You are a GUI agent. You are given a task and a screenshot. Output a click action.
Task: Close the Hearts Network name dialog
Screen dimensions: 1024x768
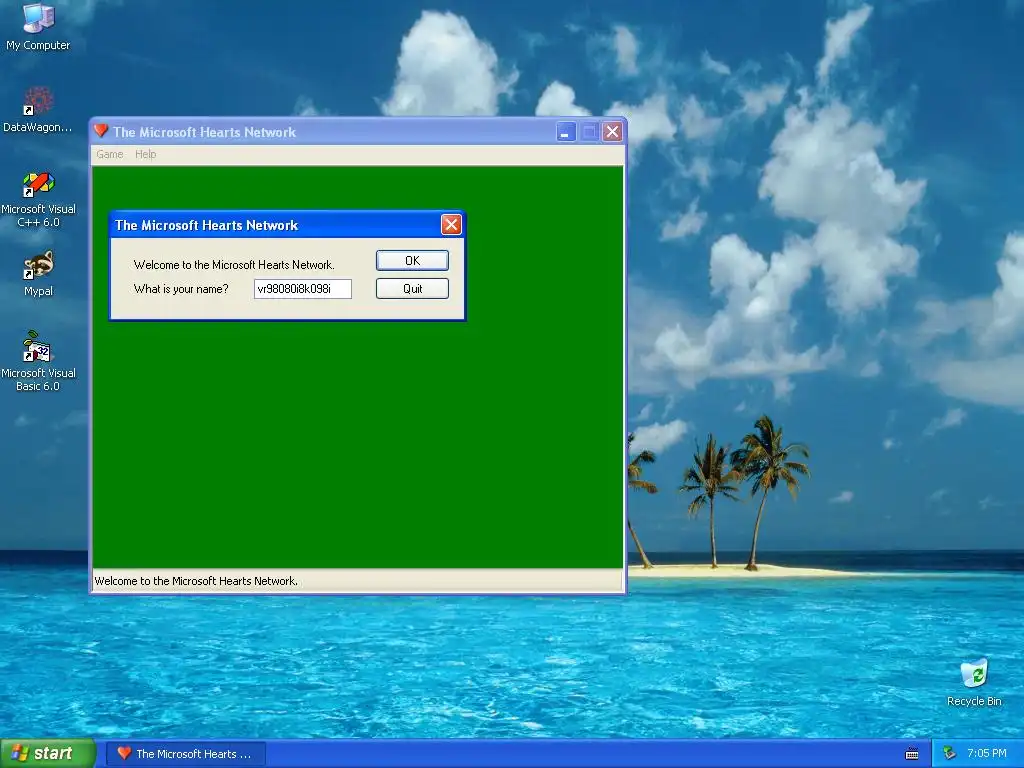[x=451, y=225]
